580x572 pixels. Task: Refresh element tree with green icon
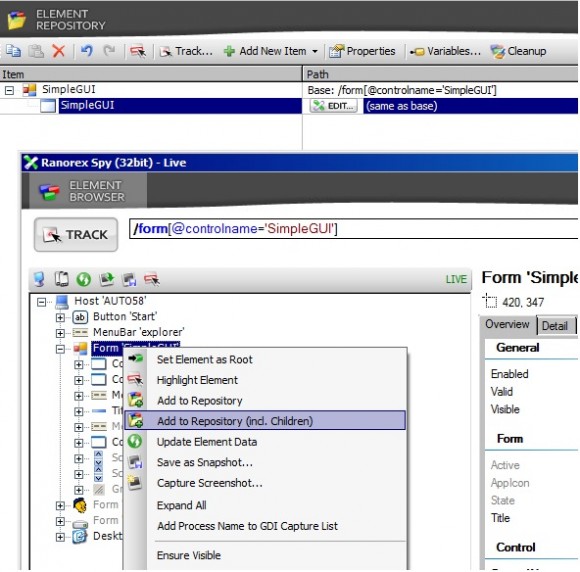[84, 279]
